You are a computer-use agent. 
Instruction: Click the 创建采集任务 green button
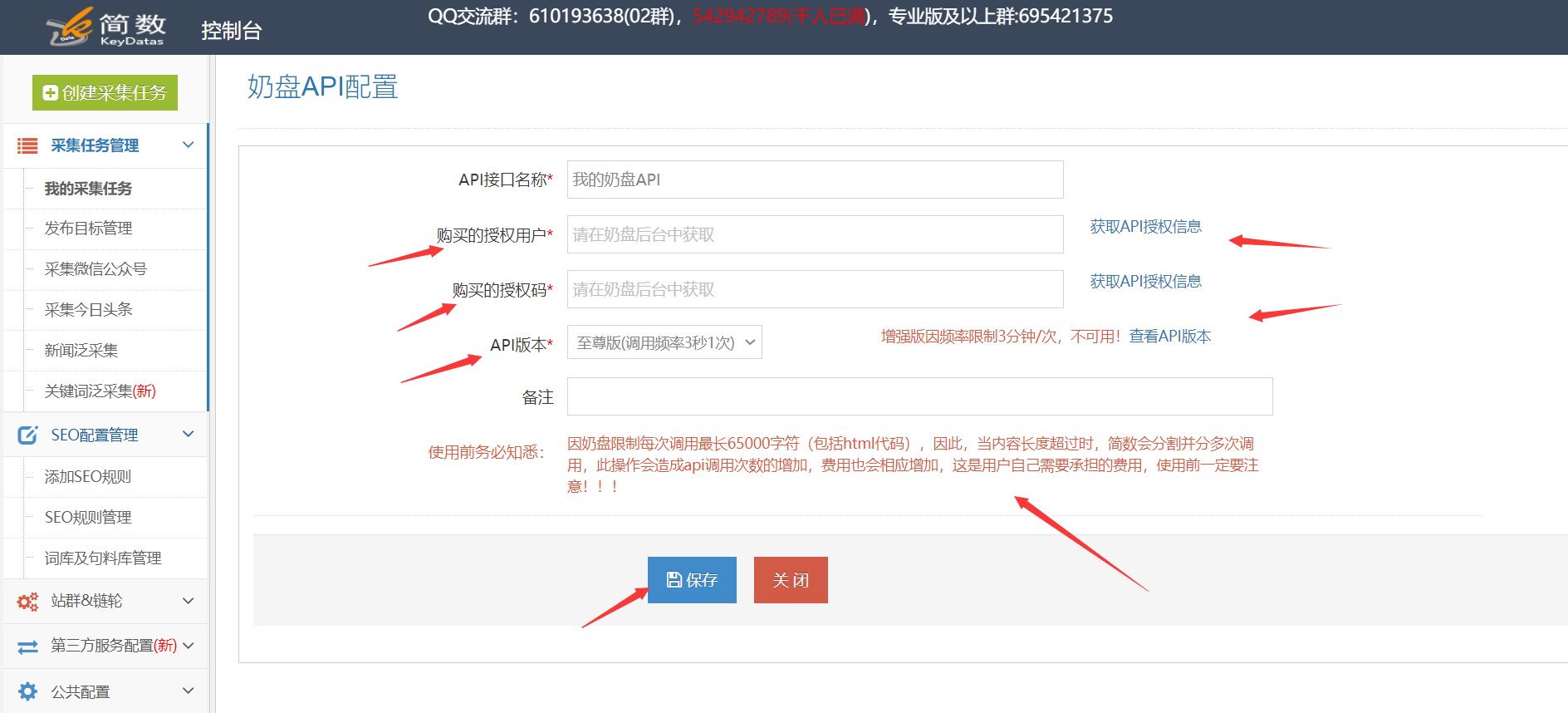click(x=105, y=92)
